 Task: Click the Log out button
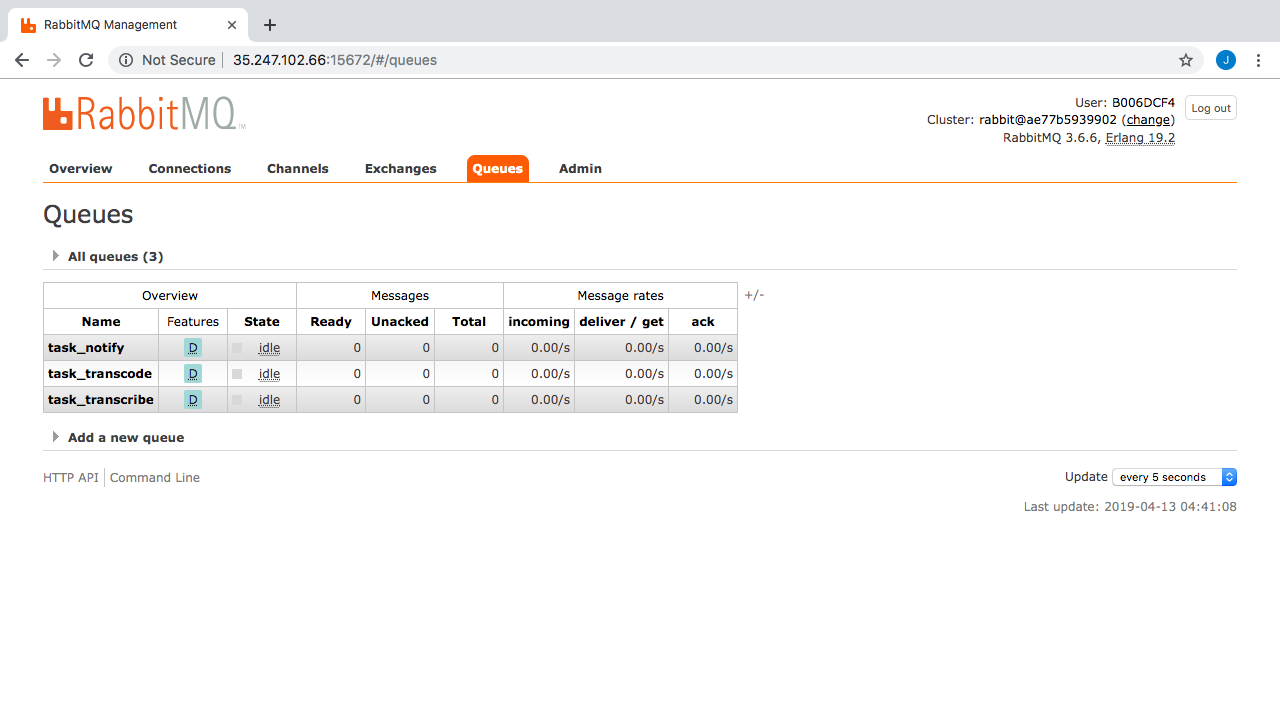pos(1211,108)
